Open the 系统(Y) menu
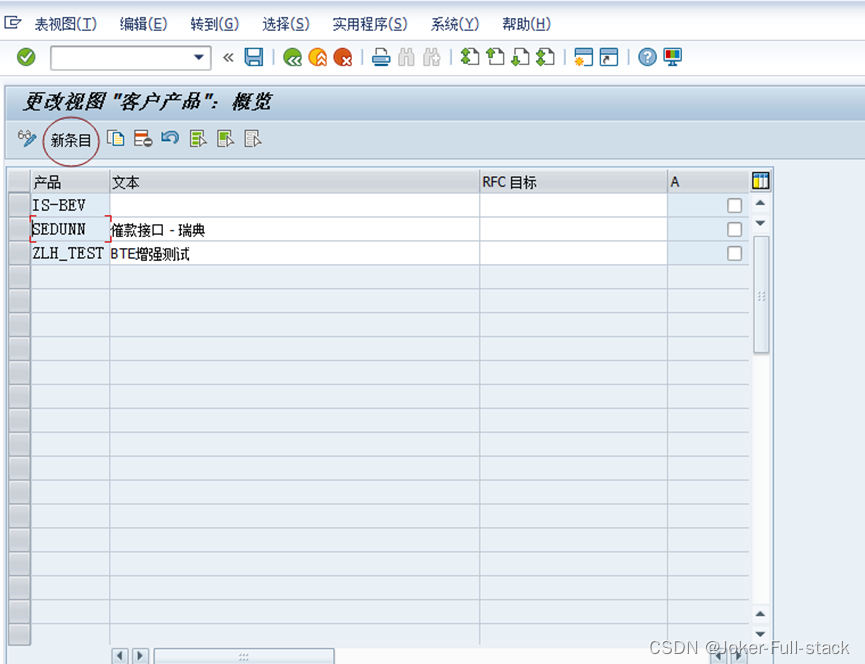The height and width of the screenshot is (664, 865). (455, 24)
